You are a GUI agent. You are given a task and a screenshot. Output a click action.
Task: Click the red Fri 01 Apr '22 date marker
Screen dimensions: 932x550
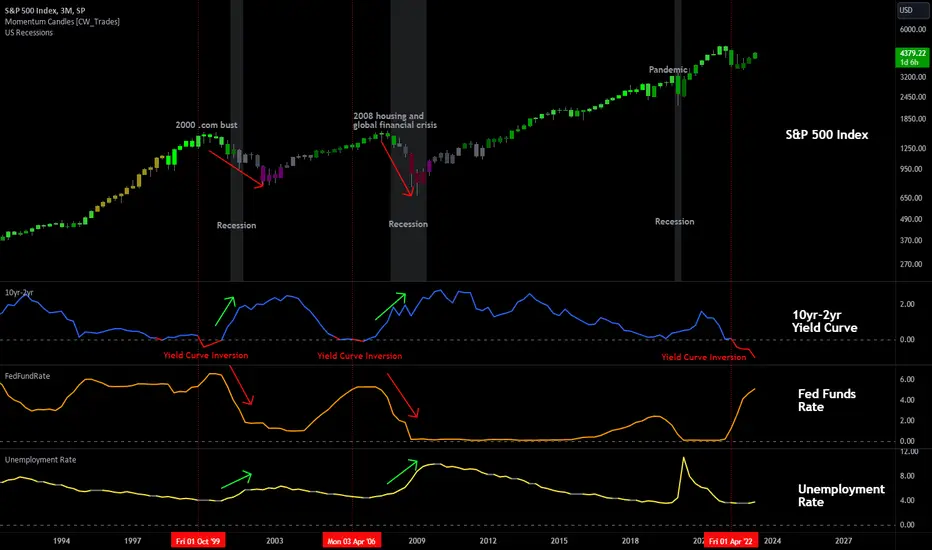click(731, 540)
